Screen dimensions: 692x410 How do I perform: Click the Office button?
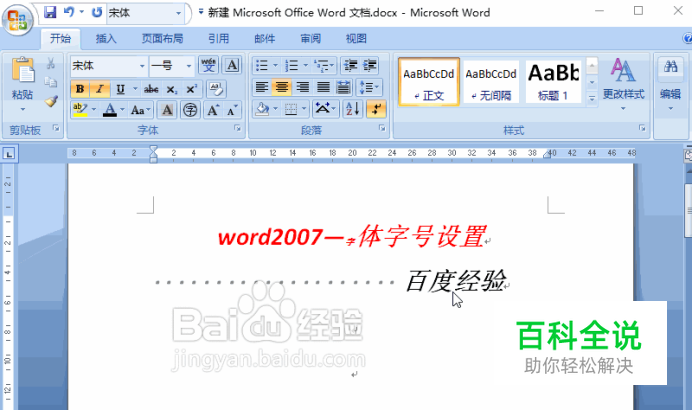(x=18, y=20)
